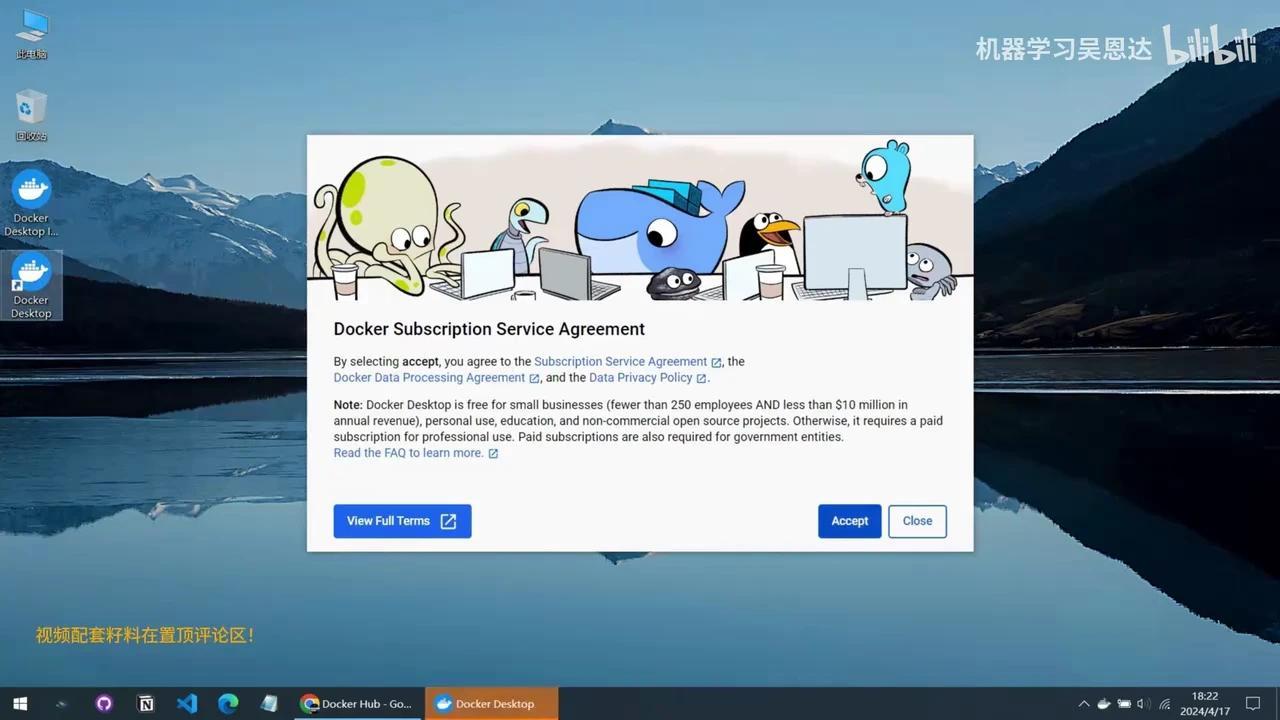The image size is (1280, 720).
Task: Select the Recycle Bin desktop icon
Action: pos(31,115)
